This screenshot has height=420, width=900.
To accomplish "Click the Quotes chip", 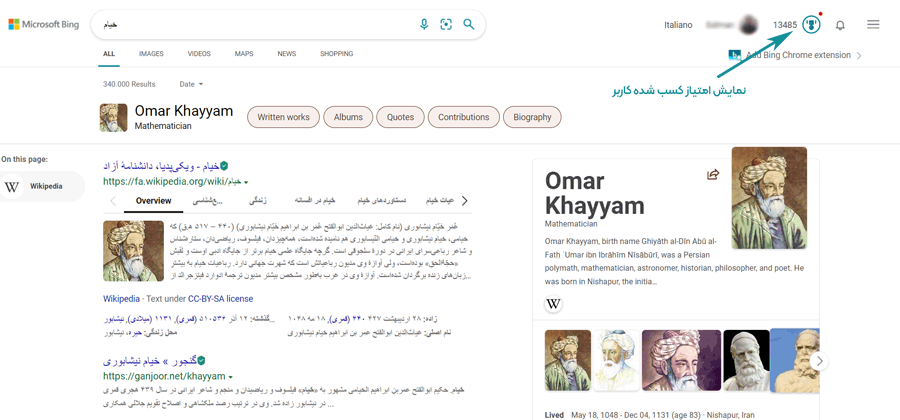I will click(400, 117).
